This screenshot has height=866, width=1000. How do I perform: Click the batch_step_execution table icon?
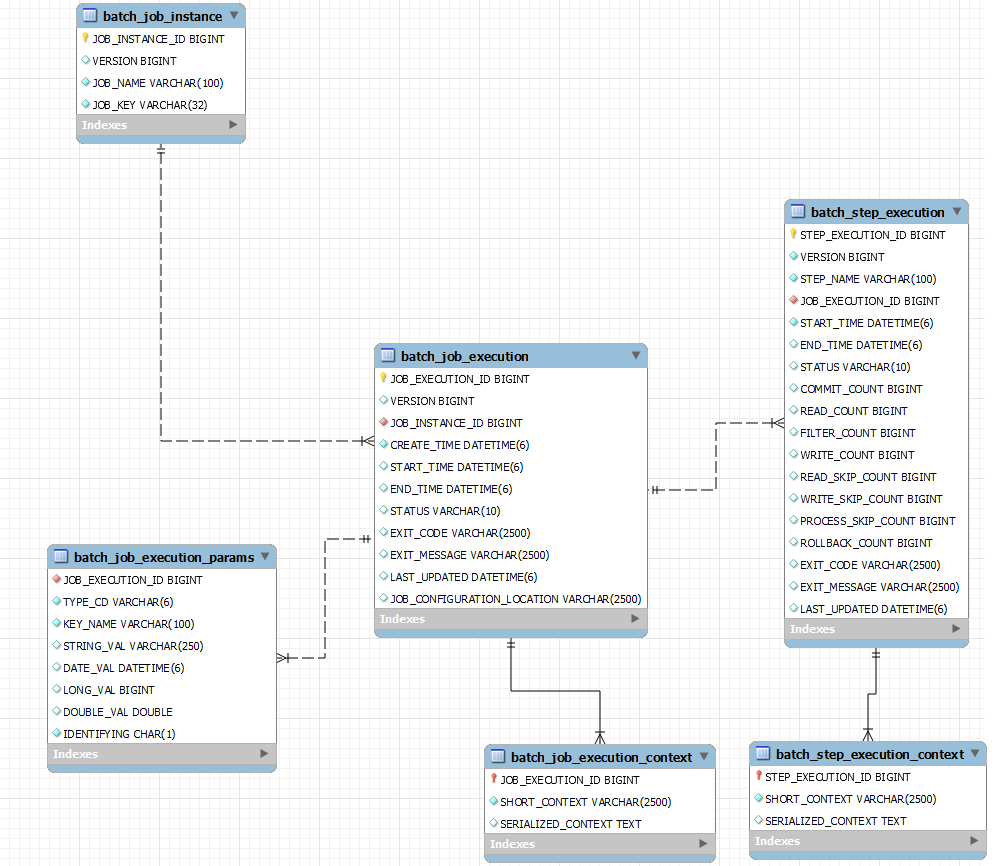coord(798,211)
